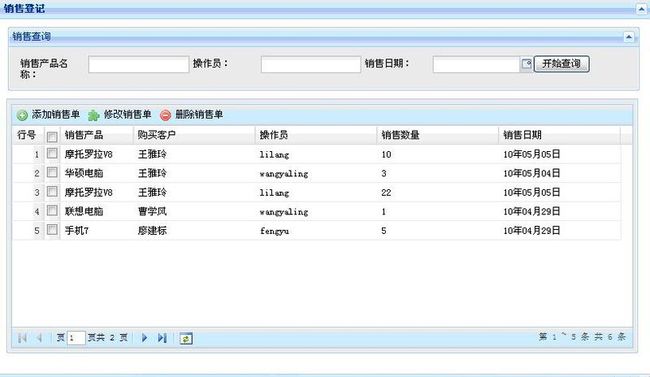650x377 pixels.
Task: Click the red delete sales order icon
Action: pyautogui.click(x=165, y=115)
